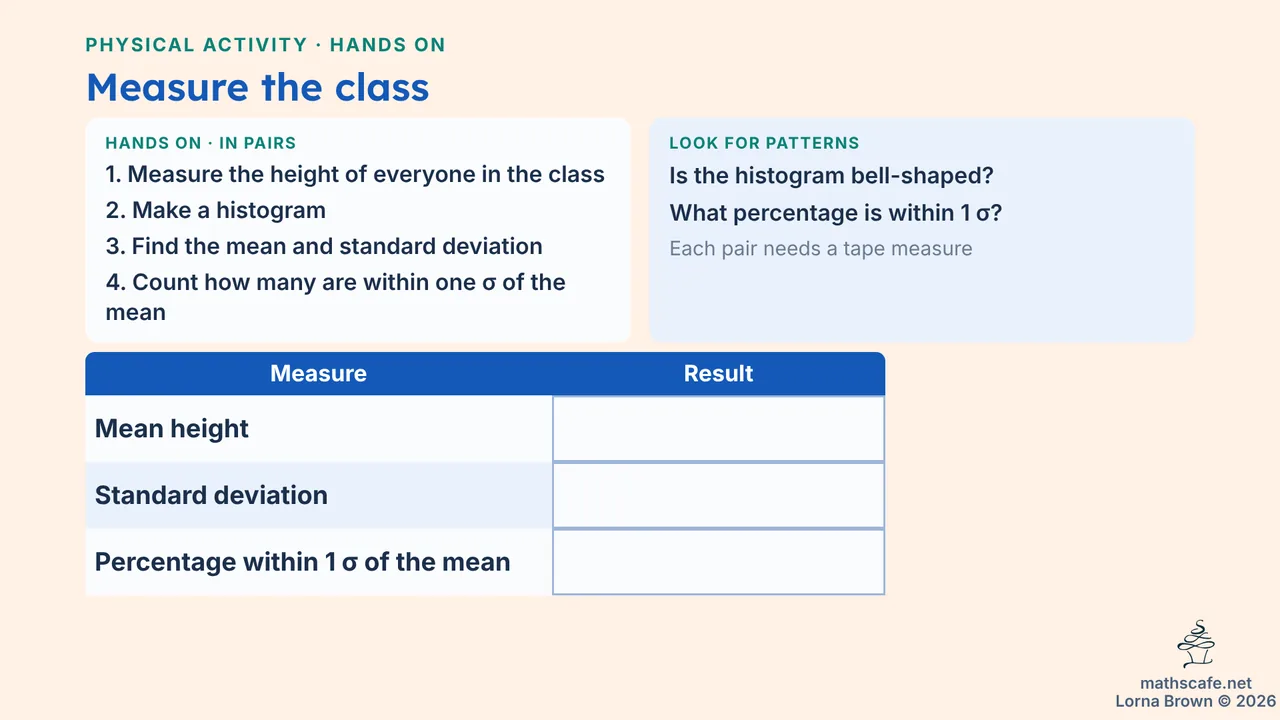The height and width of the screenshot is (720, 1280).
Task: Select the Measure the class title
Action: (258, 87)
